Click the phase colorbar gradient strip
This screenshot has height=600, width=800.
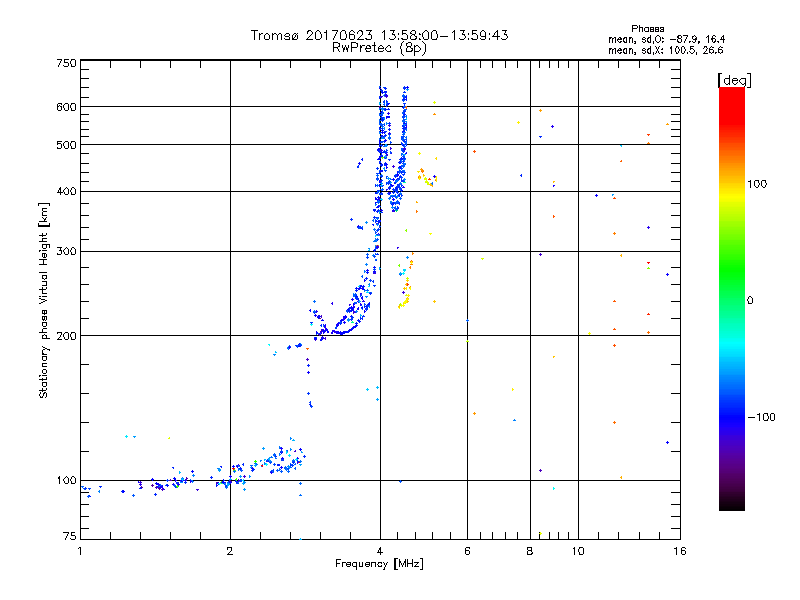[x=732, y=298]
